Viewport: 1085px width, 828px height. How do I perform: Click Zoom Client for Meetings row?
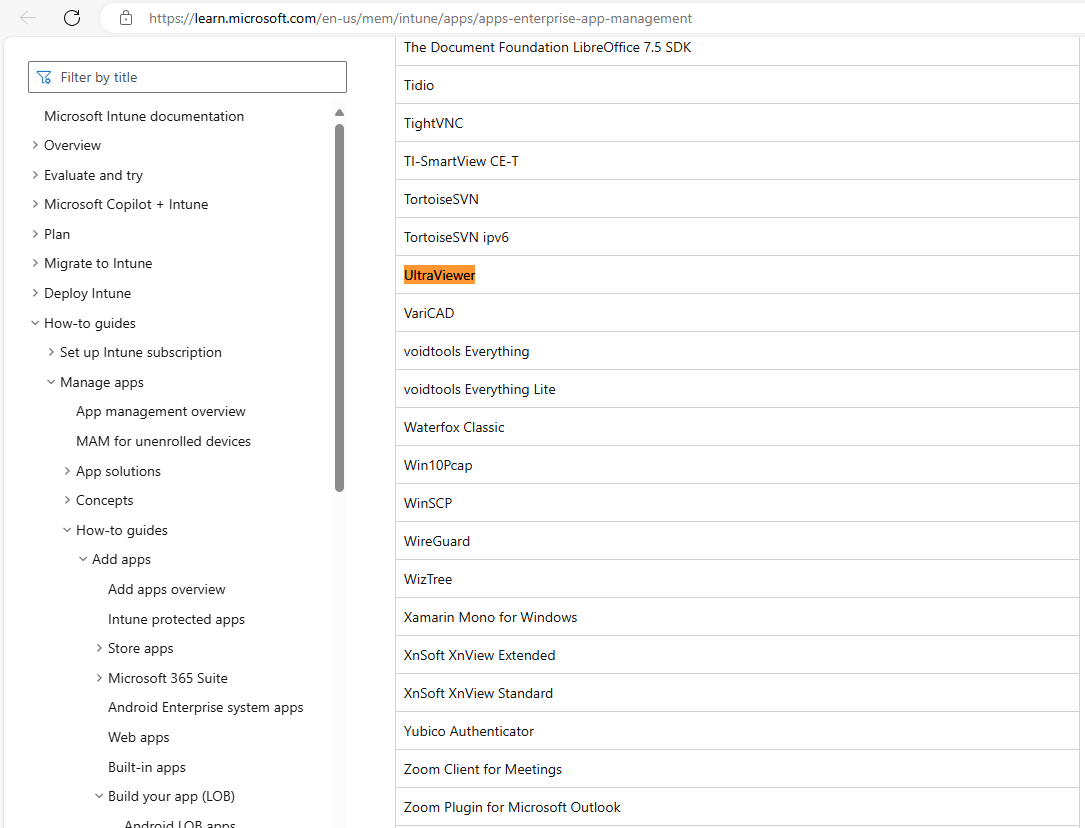point(737,770)
